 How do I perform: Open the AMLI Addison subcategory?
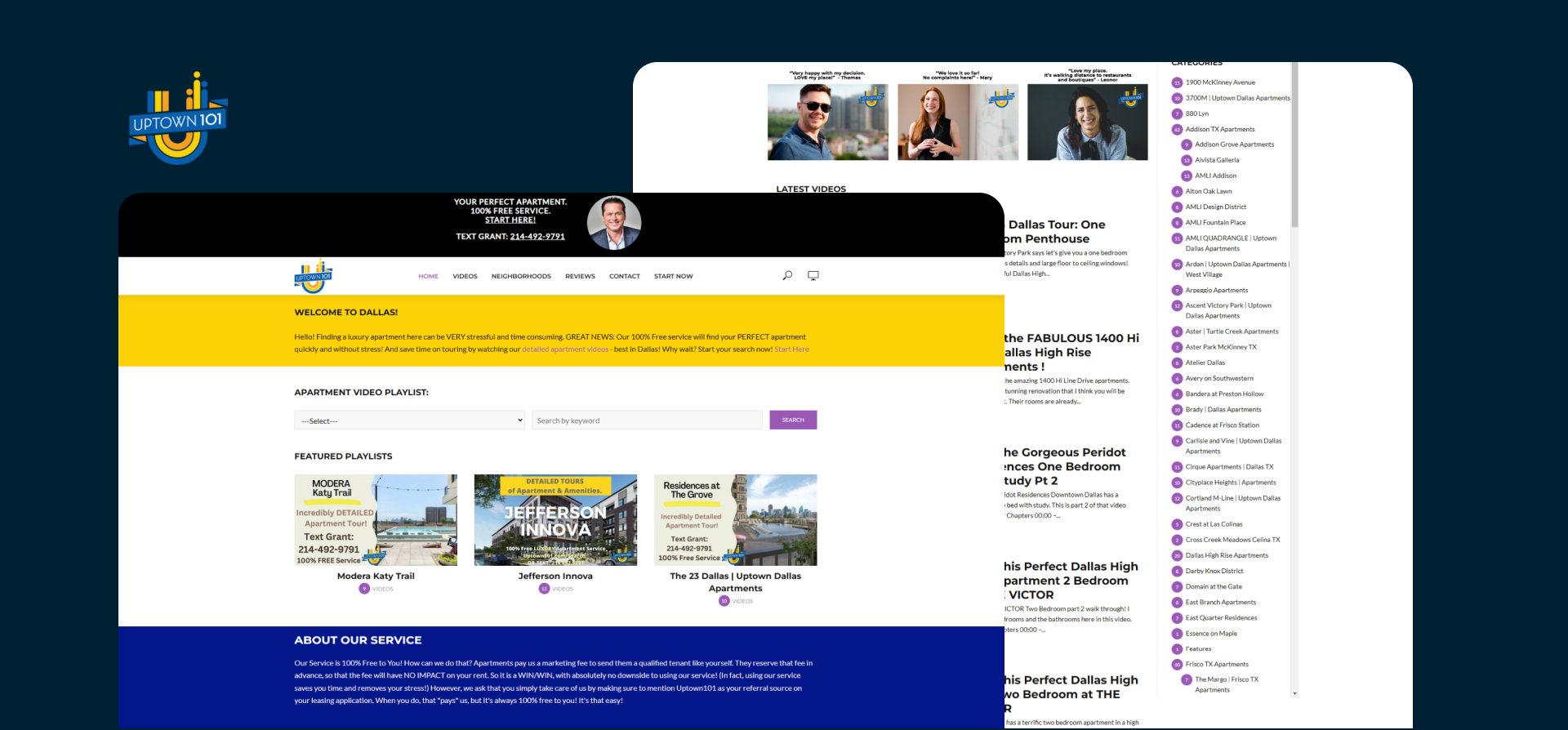1216,176
